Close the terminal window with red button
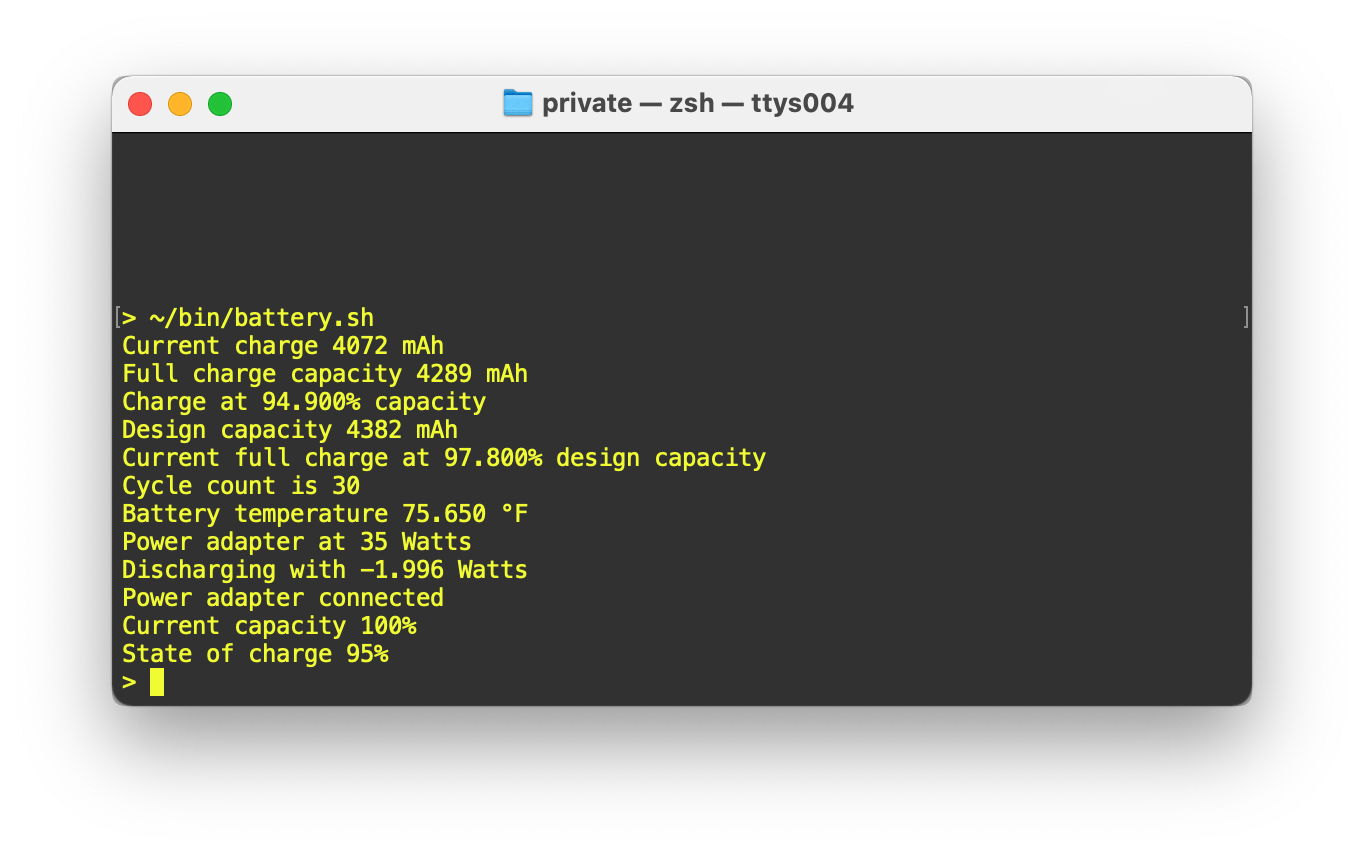 [x=140, y=104]
